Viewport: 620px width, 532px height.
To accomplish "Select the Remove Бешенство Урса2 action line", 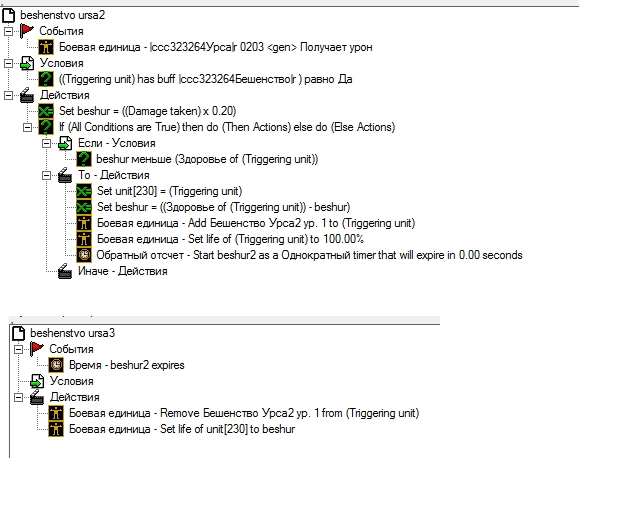I will pyautogui.click(x=244, y=413).
